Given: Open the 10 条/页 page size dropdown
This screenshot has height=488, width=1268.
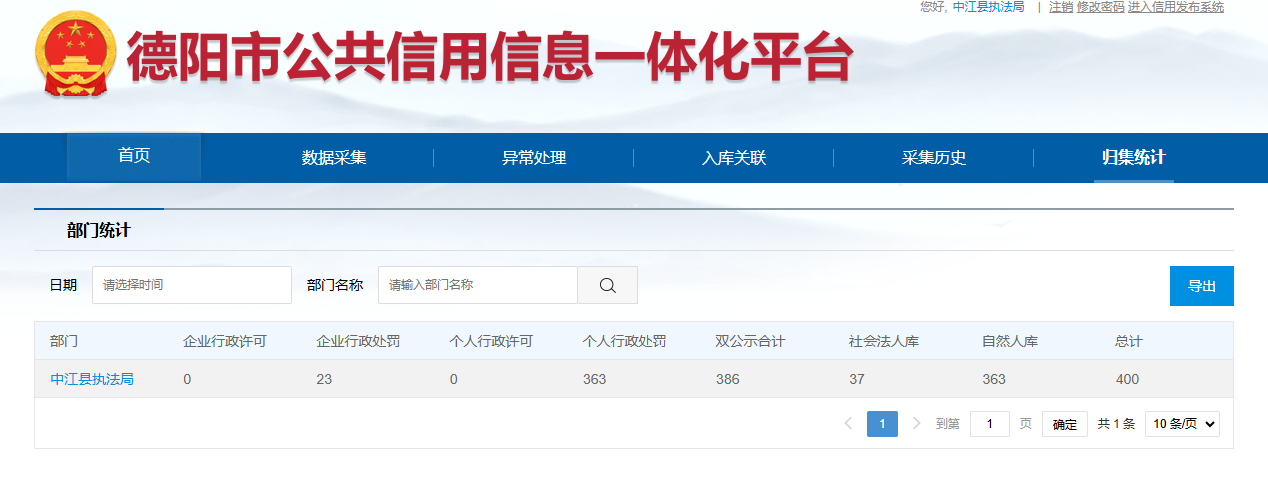Looking at the screenshot, I should click(1182, 424).
